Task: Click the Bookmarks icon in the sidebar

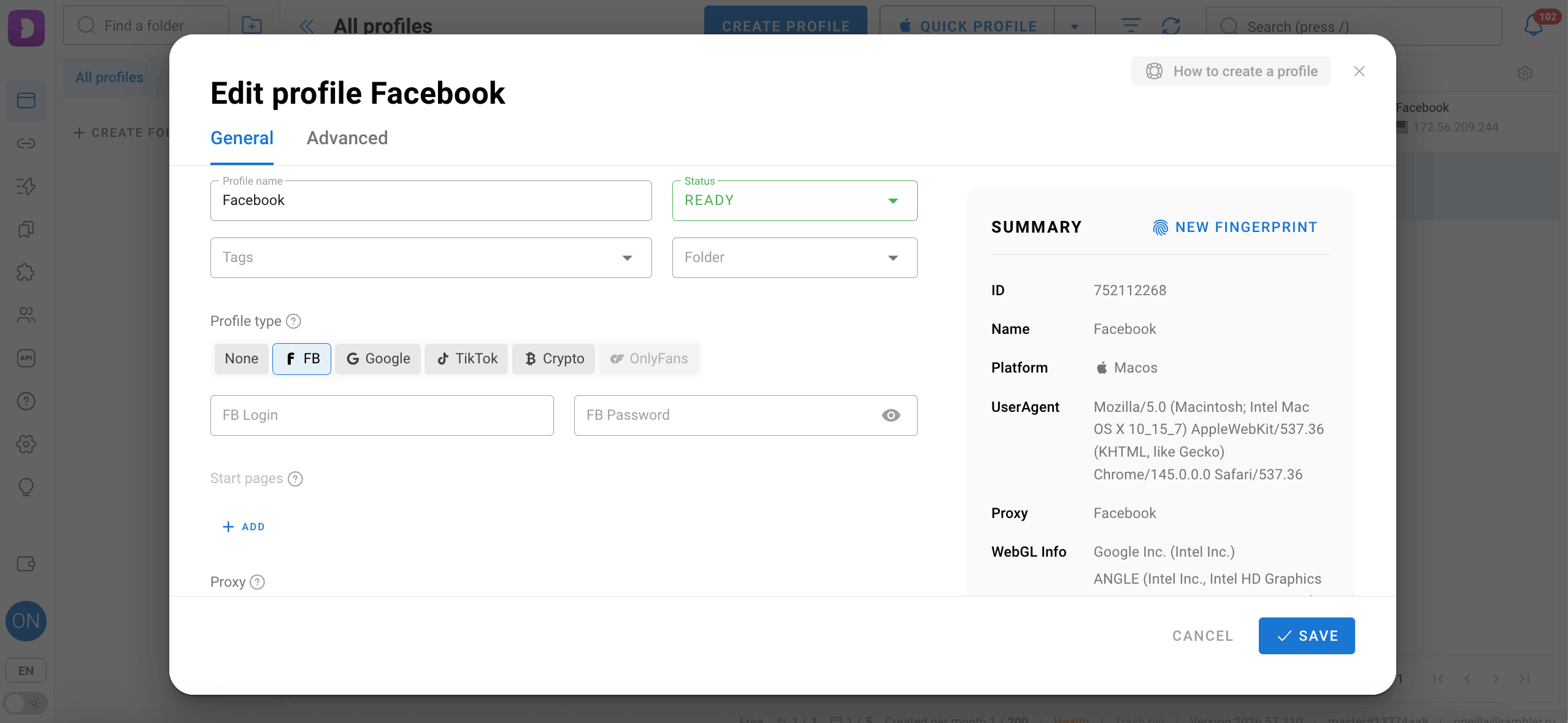Action: [x=25, y=230]
